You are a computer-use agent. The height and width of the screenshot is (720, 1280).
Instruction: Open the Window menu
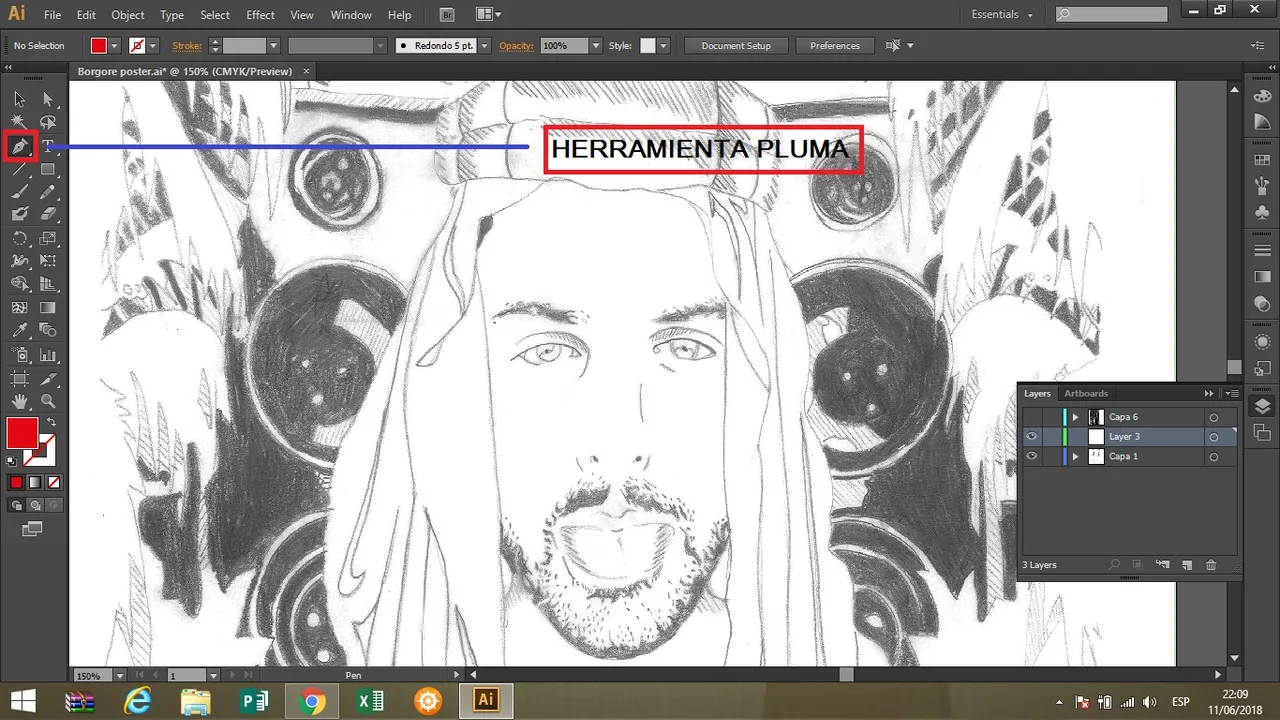pyautogui.click(x=351, y=15)
